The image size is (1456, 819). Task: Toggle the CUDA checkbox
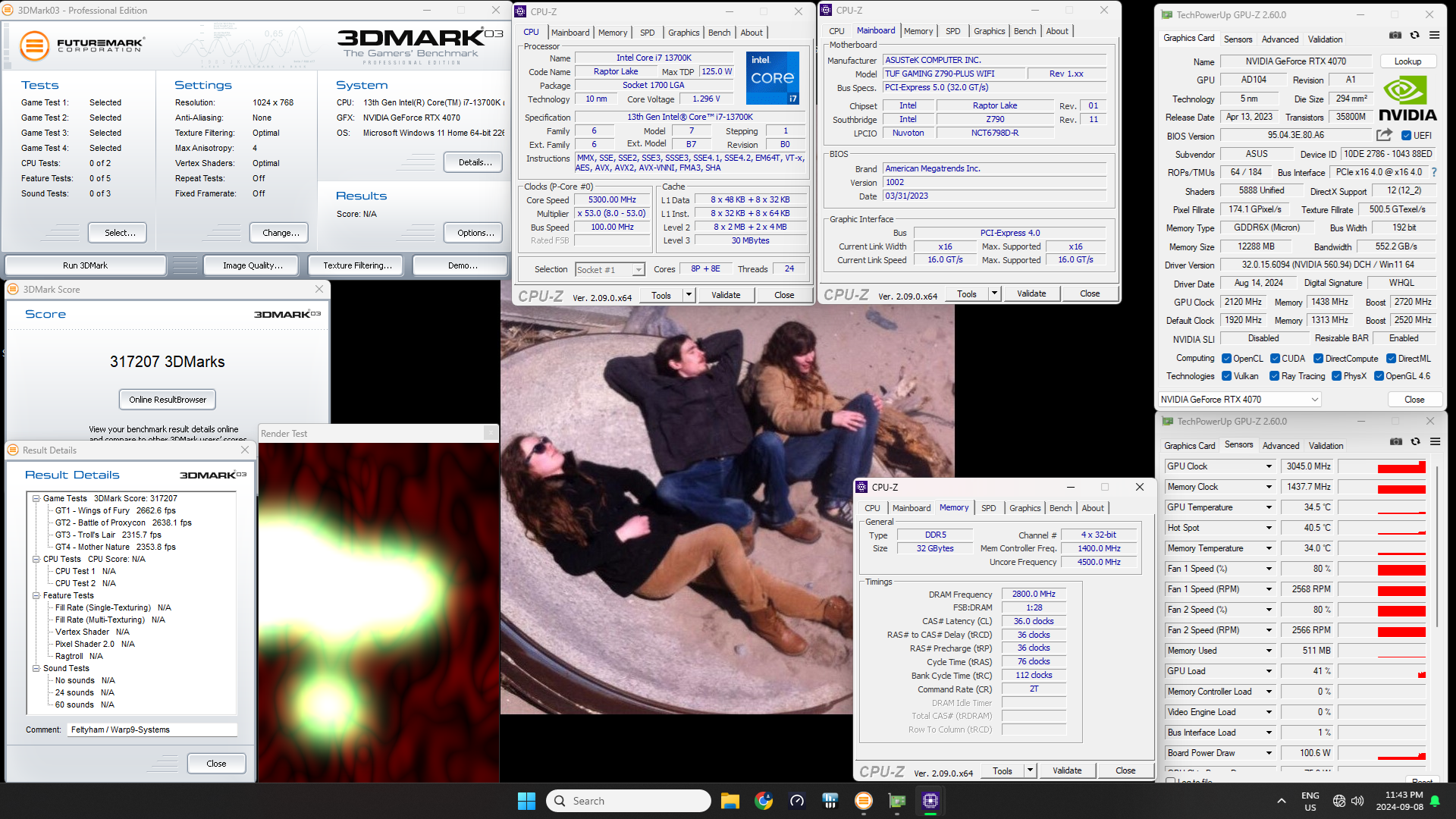pyautogui.click(x=1276, y=359)
